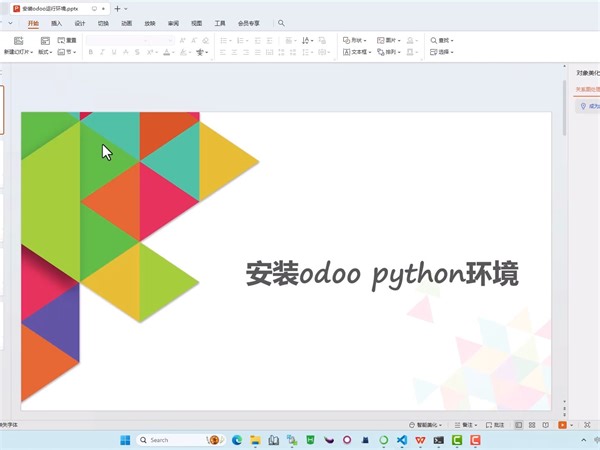
Task: Increase the paragraph indent
Action: [269, 40]
